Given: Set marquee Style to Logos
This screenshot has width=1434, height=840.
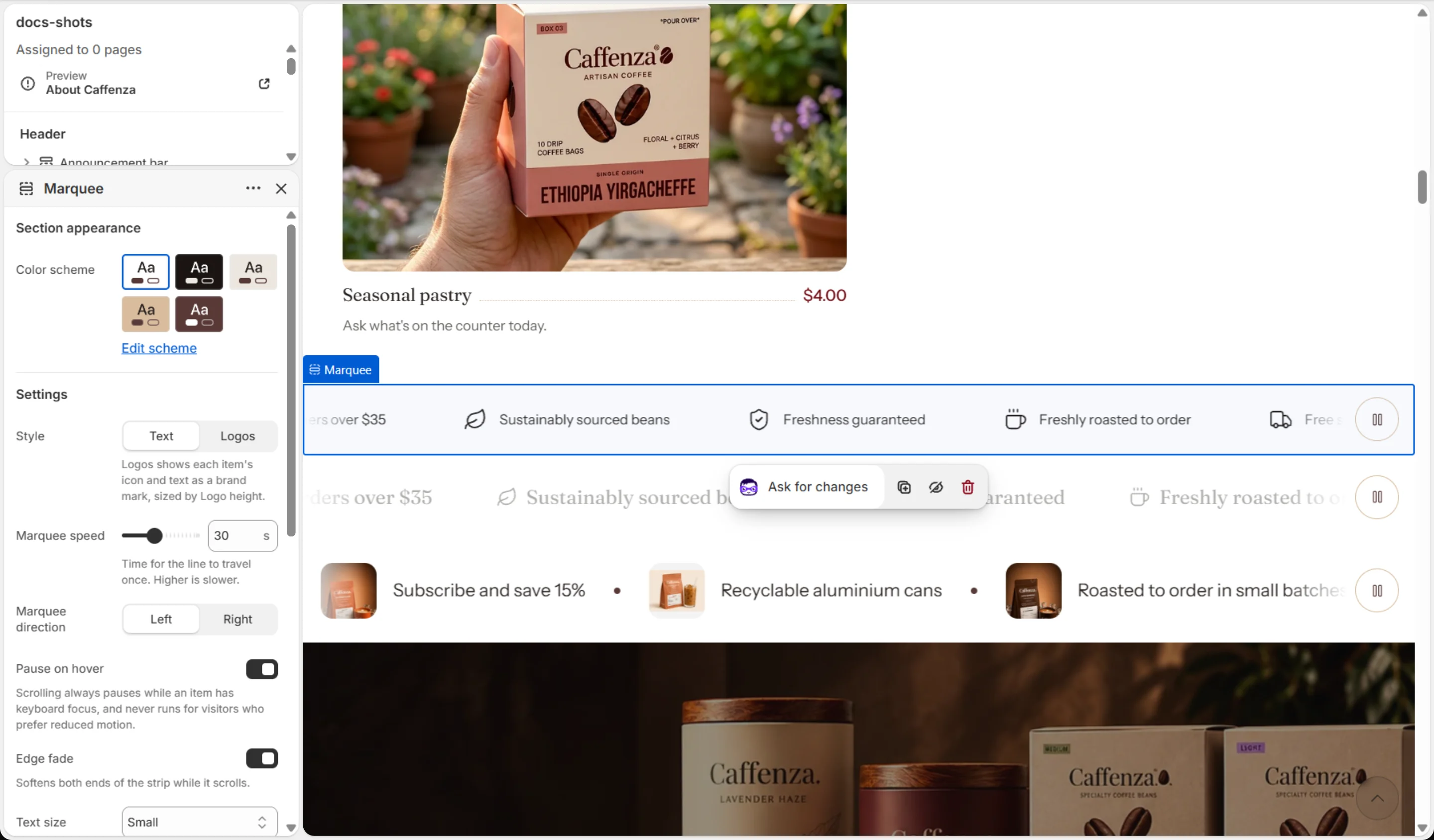Looking at the screenshot, I should pos(238,436).
